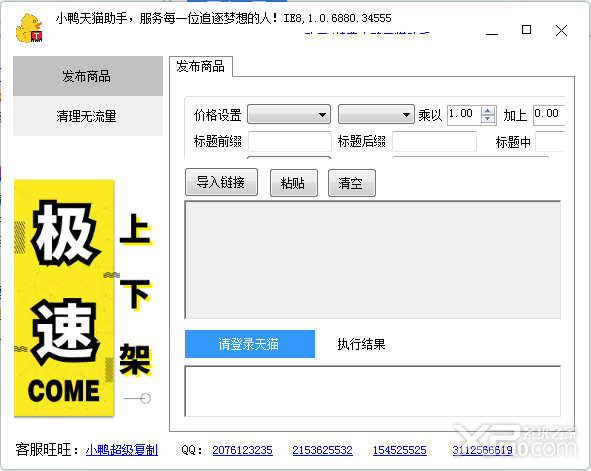Maximize the 小鸭天猫助手 window
Viewport: 591px width, 471px height.
click(527, 30)
